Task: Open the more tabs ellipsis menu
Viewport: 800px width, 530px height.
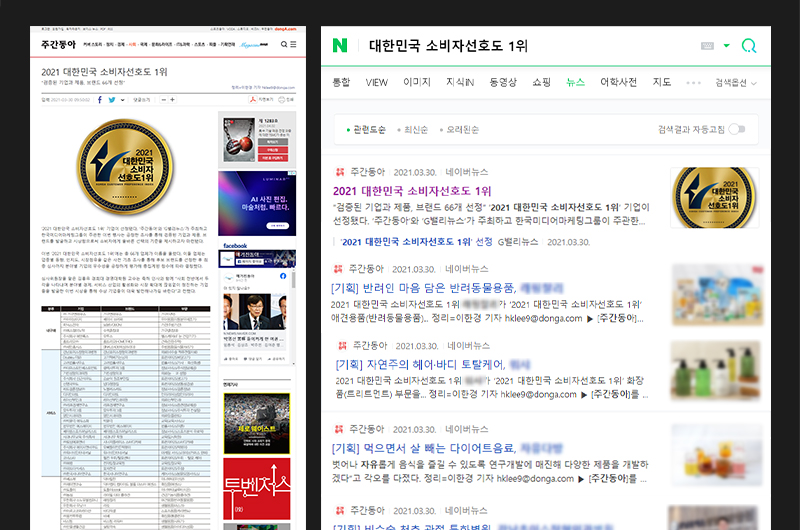Action: pos(693,83)
